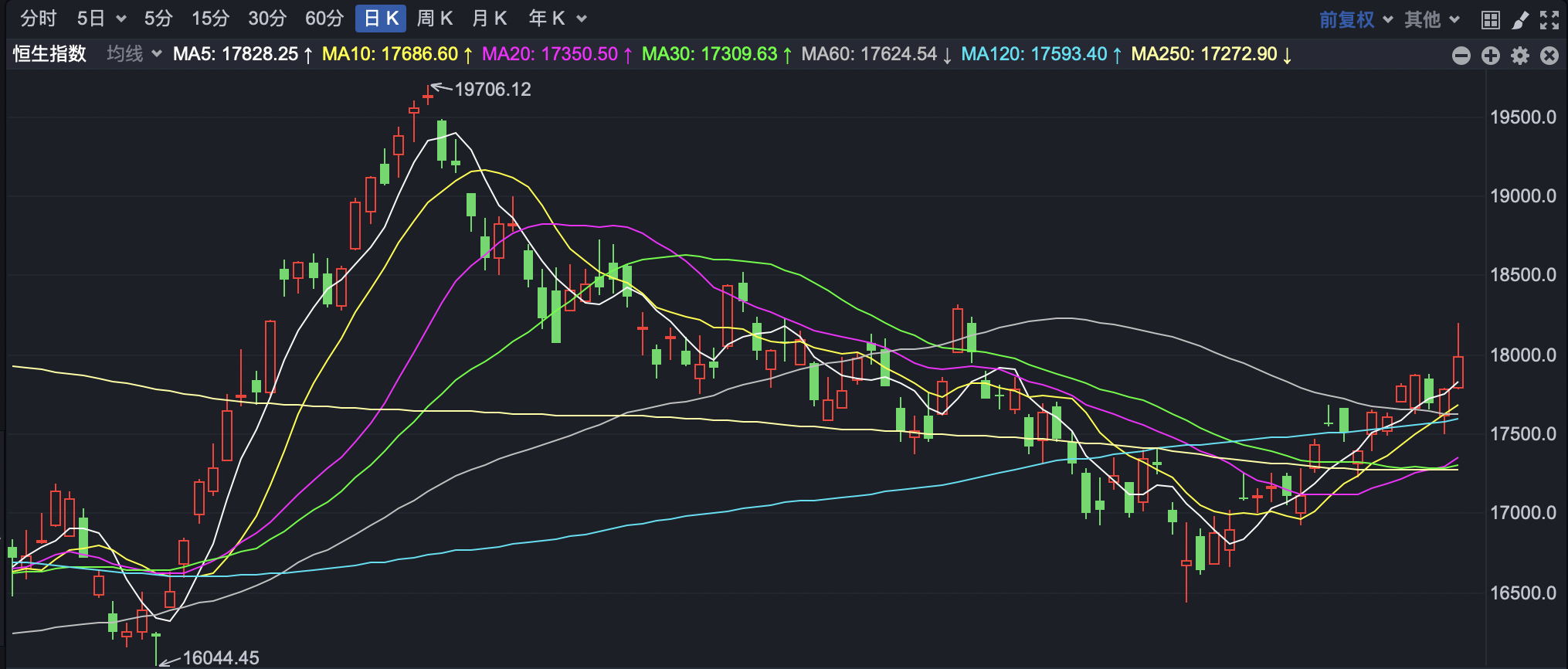Click the 18000.0 price axis label
The height and width of the screenshot is (669, 1568).
[x=1523, y=355]
